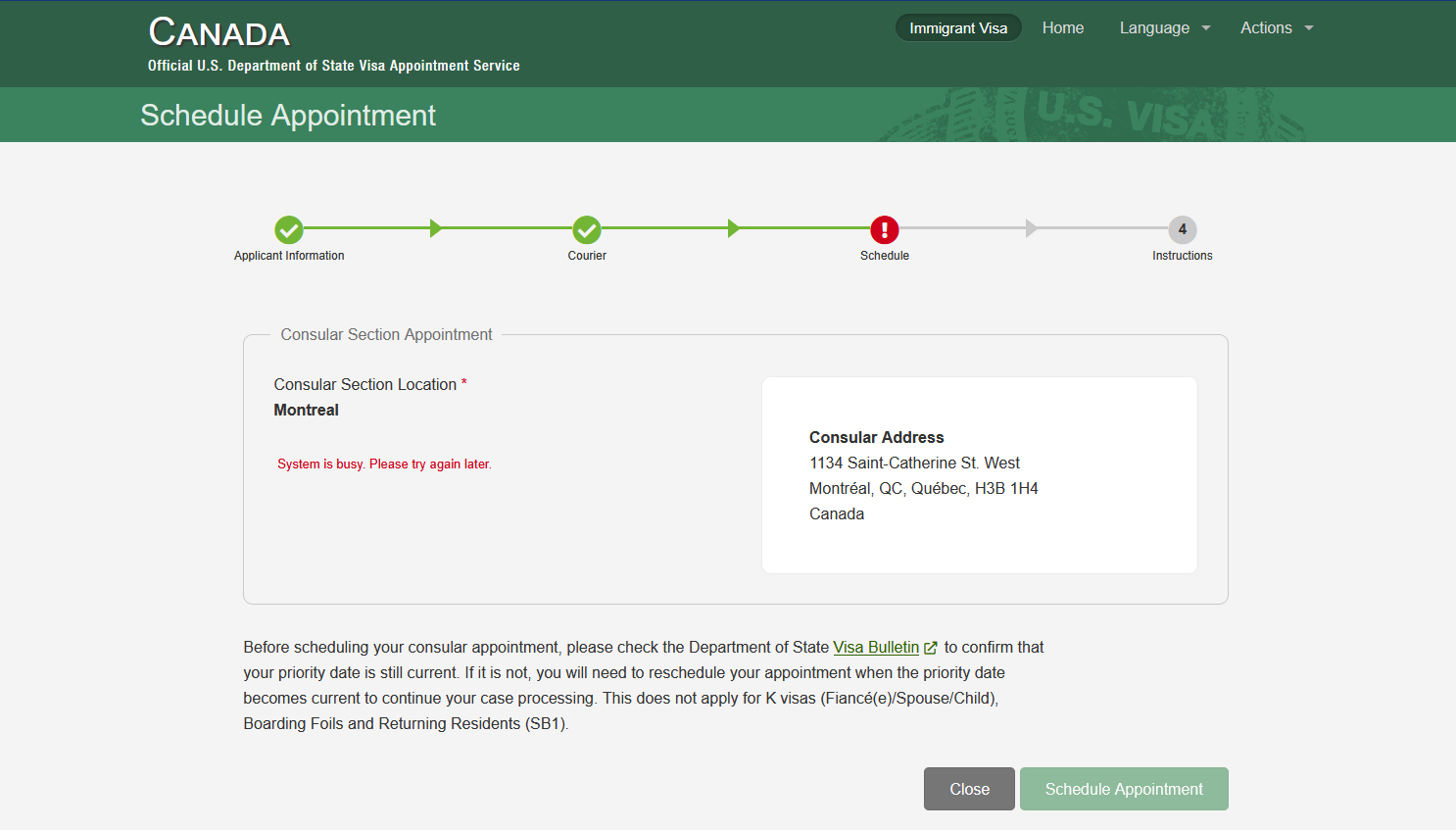This screenshot has height=830, width=1456.
Task: Click the Applicant Information green checkmark step
Action: pyautogui.click(x=289, y=229)
